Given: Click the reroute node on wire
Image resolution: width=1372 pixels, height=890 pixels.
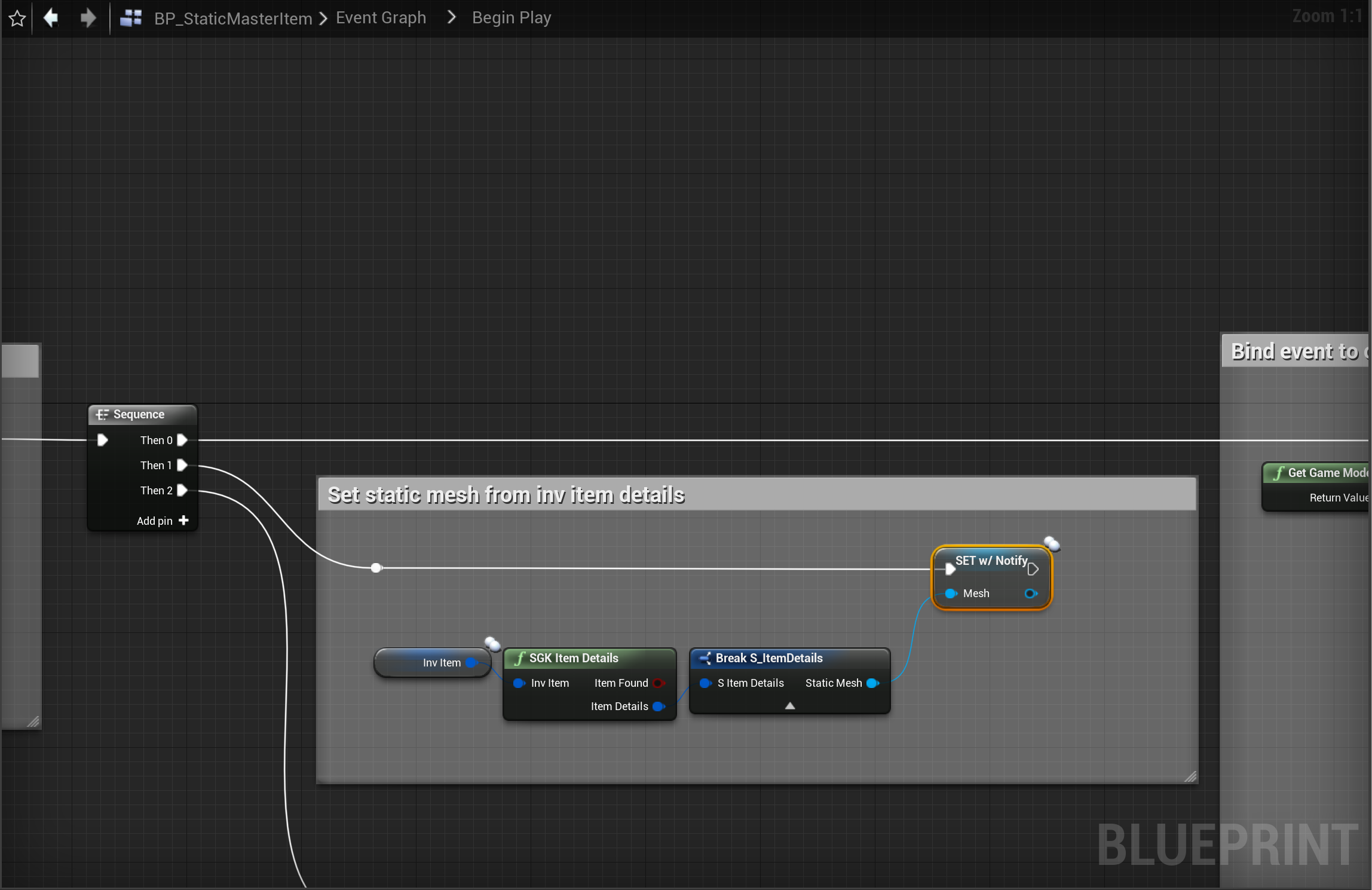Looking at the screenshot, I should click(376, 568).
